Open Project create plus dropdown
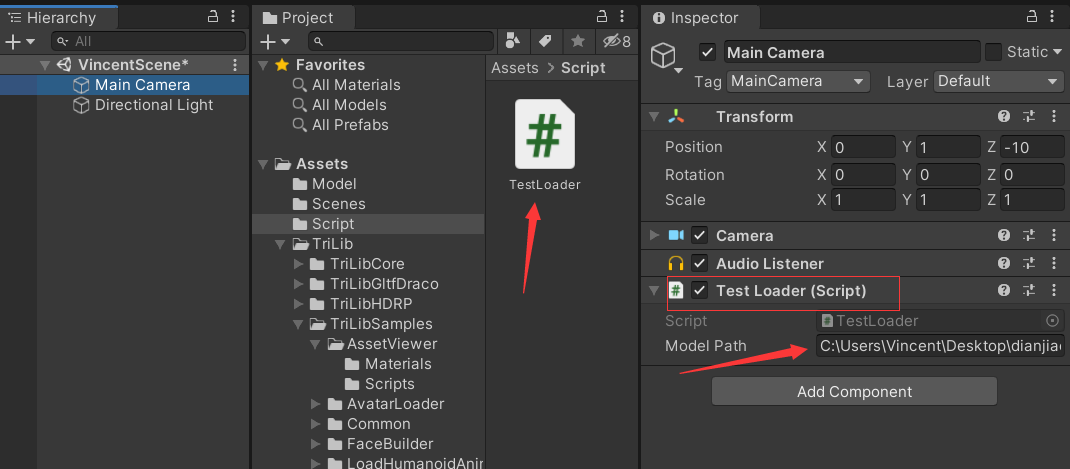The height and width of the screenshot is (469, 1070). coord(276,42)
